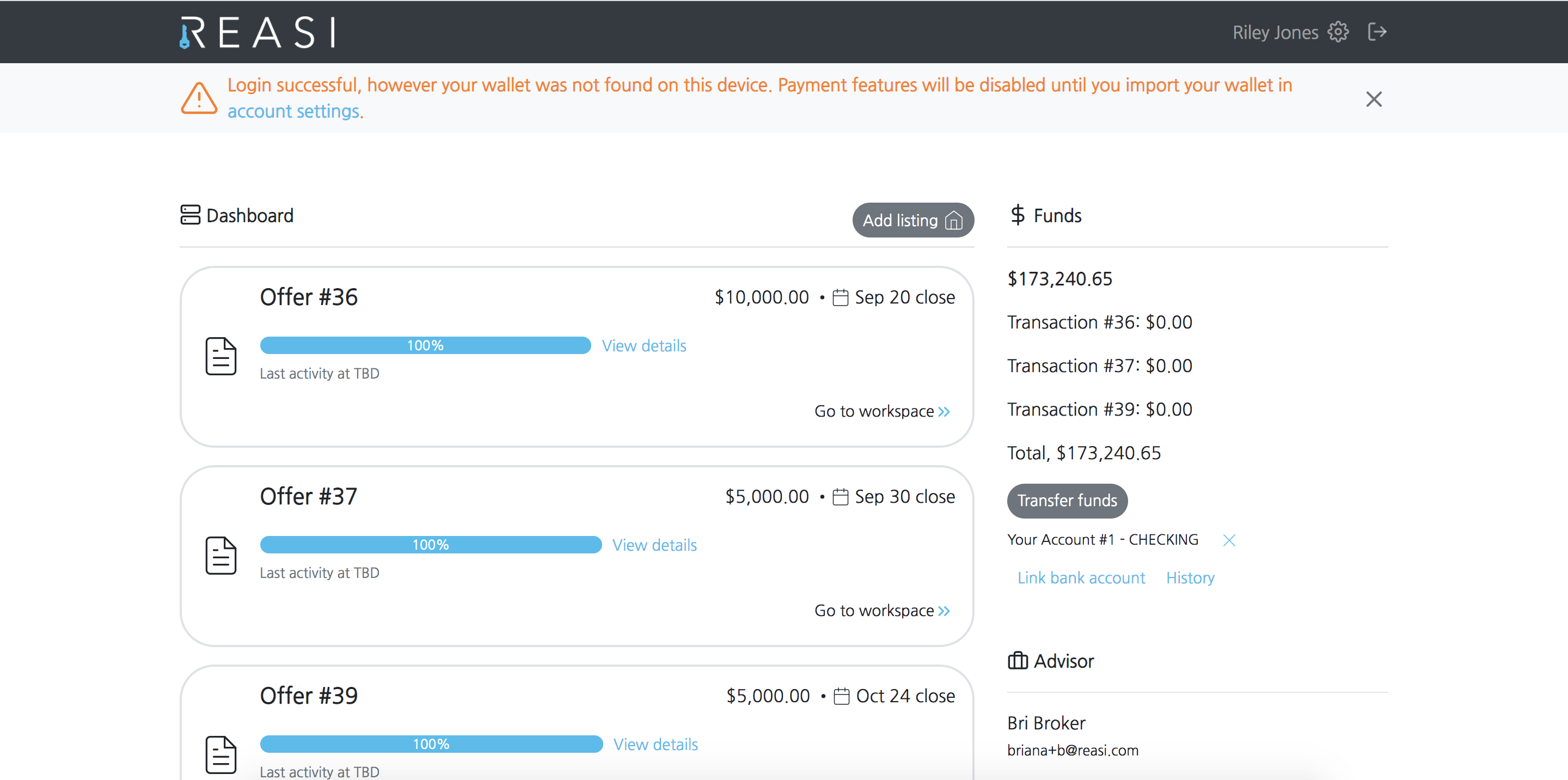This screenshot has height=780, width=1568.
Task: Click the Total, $173,240.65 line
Action: pyautogui.click(x=1084, y=453)
